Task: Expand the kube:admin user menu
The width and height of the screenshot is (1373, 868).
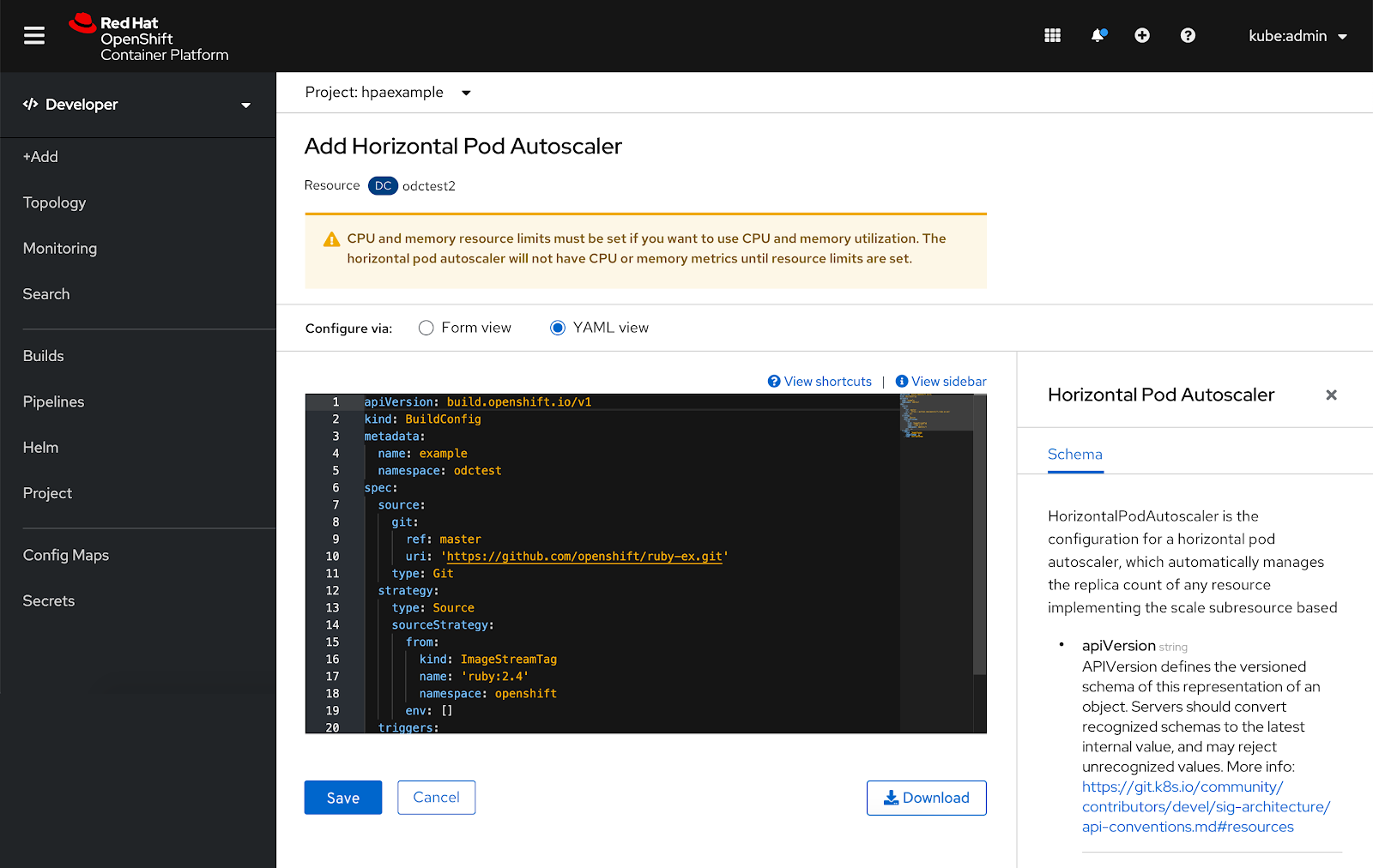Action: [x=1297, y=36]
